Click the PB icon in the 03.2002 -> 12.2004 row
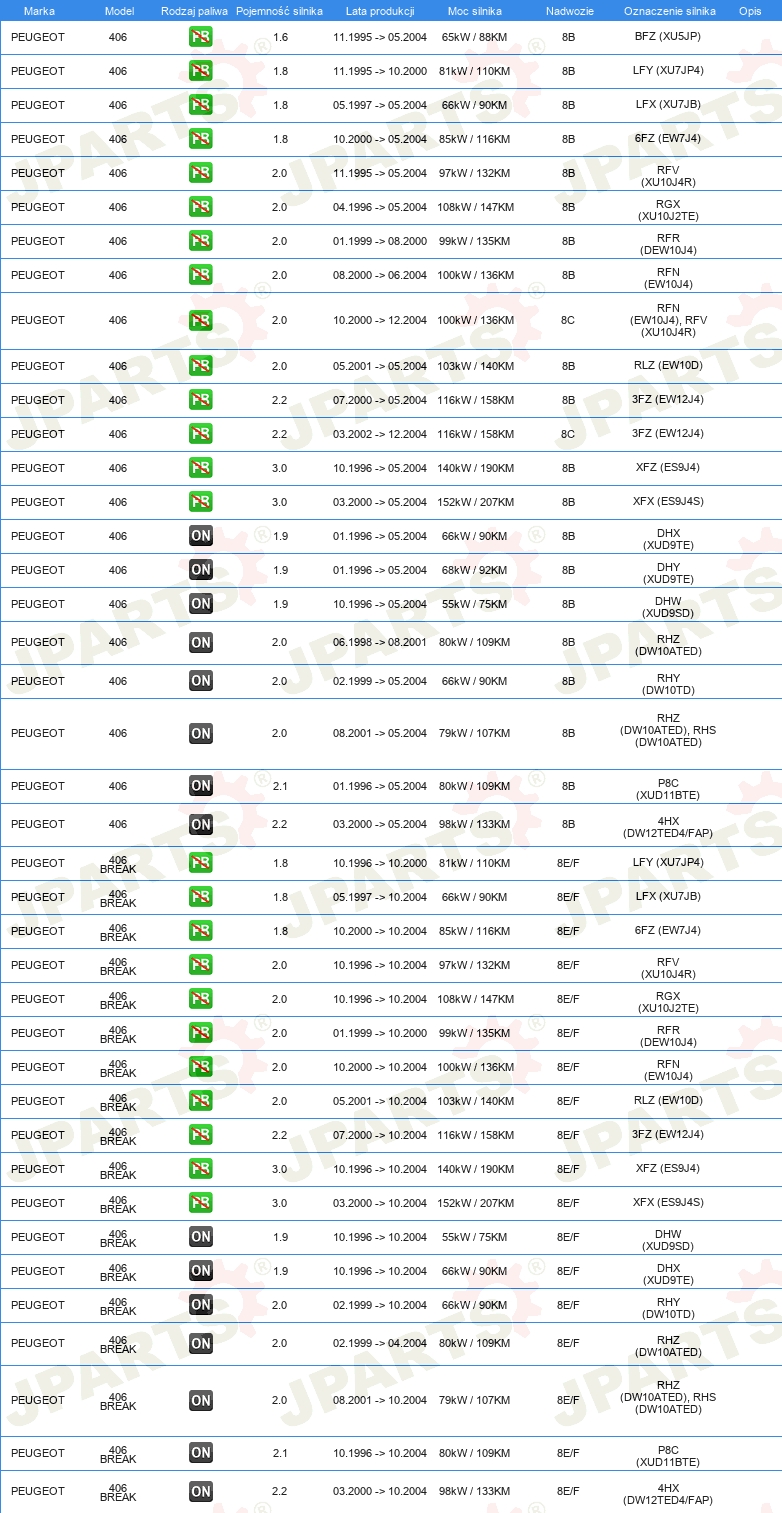The width and height of the screenshot is (782, 1513). (200, 434)
